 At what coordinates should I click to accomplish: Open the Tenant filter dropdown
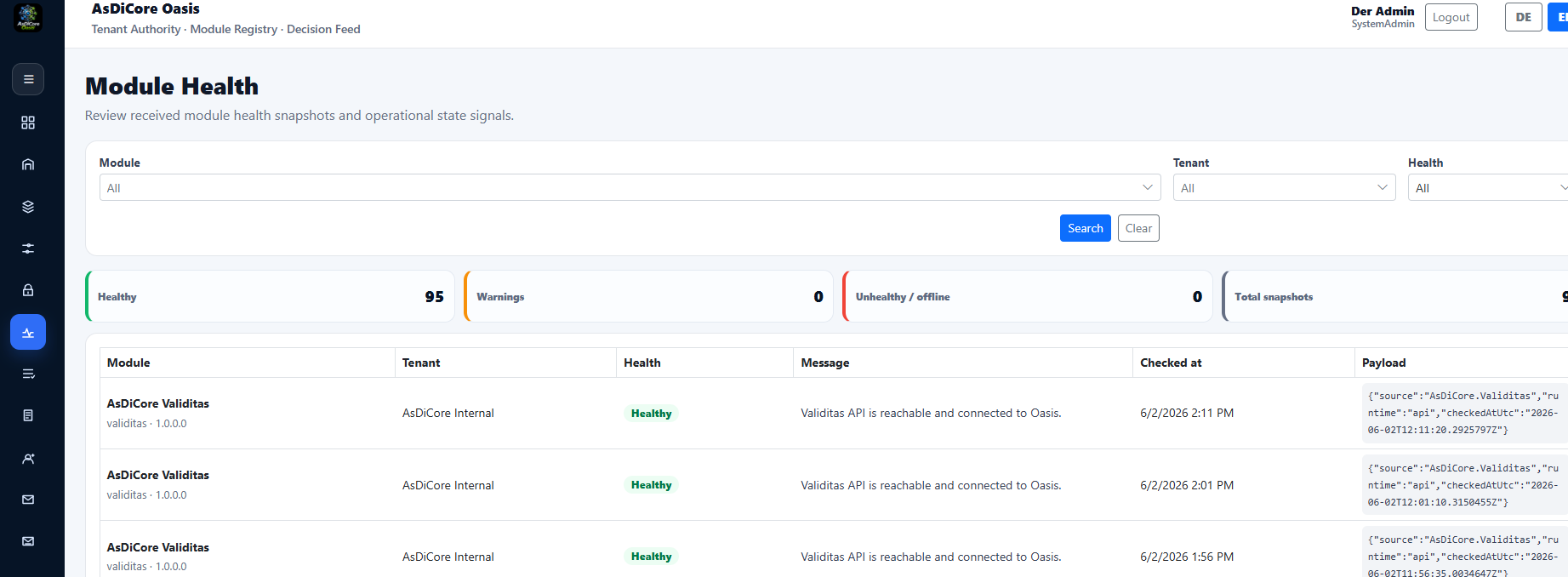(1284, 187)
